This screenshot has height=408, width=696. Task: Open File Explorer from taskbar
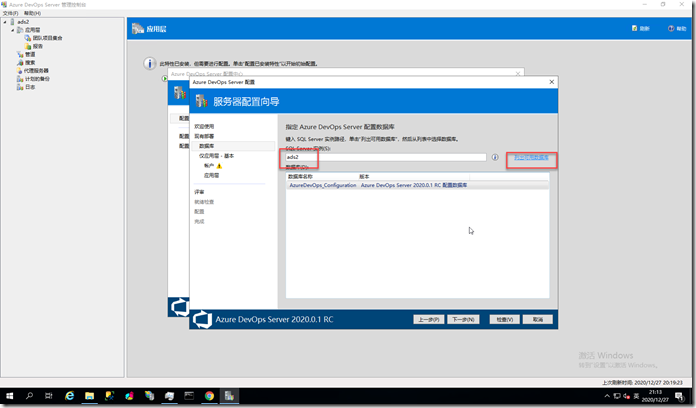point(90,396)
